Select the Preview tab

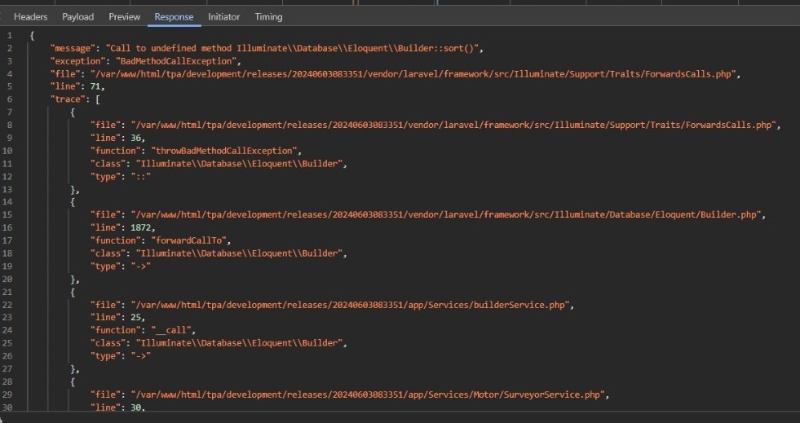pos(124,17)
